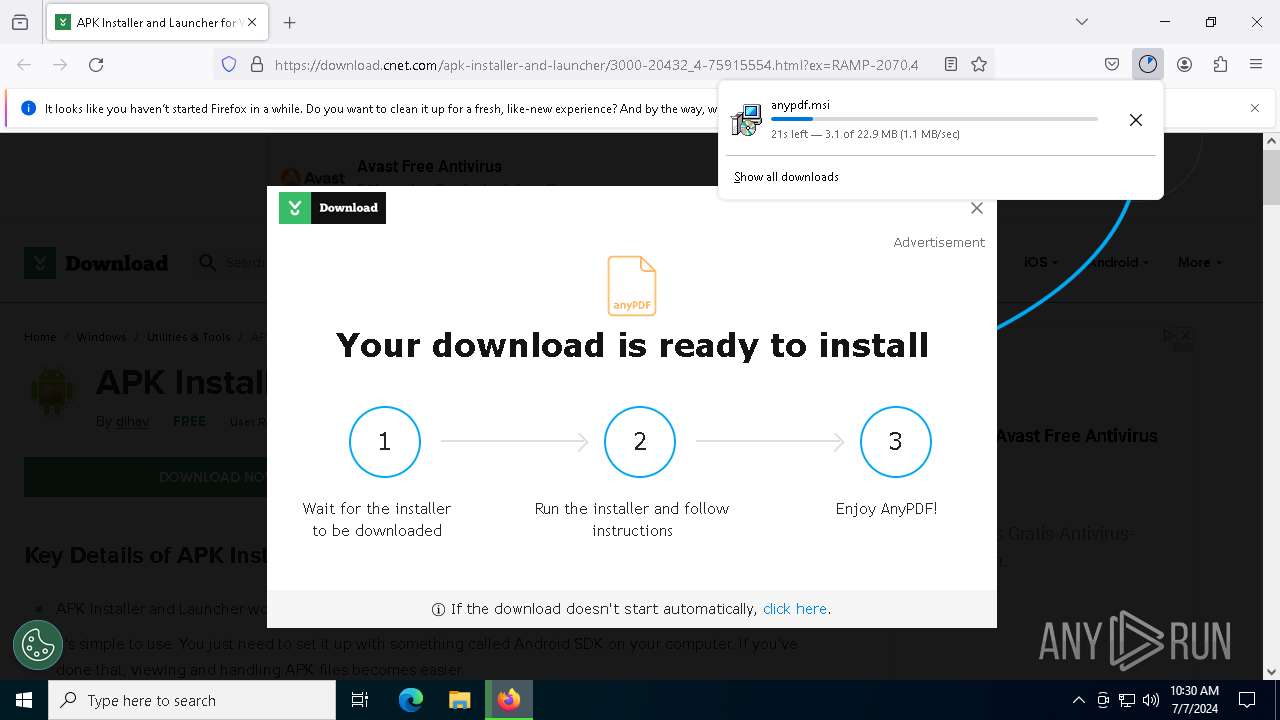
Task: Focus the download.cnet.com address bar
Action: [596, 64]
